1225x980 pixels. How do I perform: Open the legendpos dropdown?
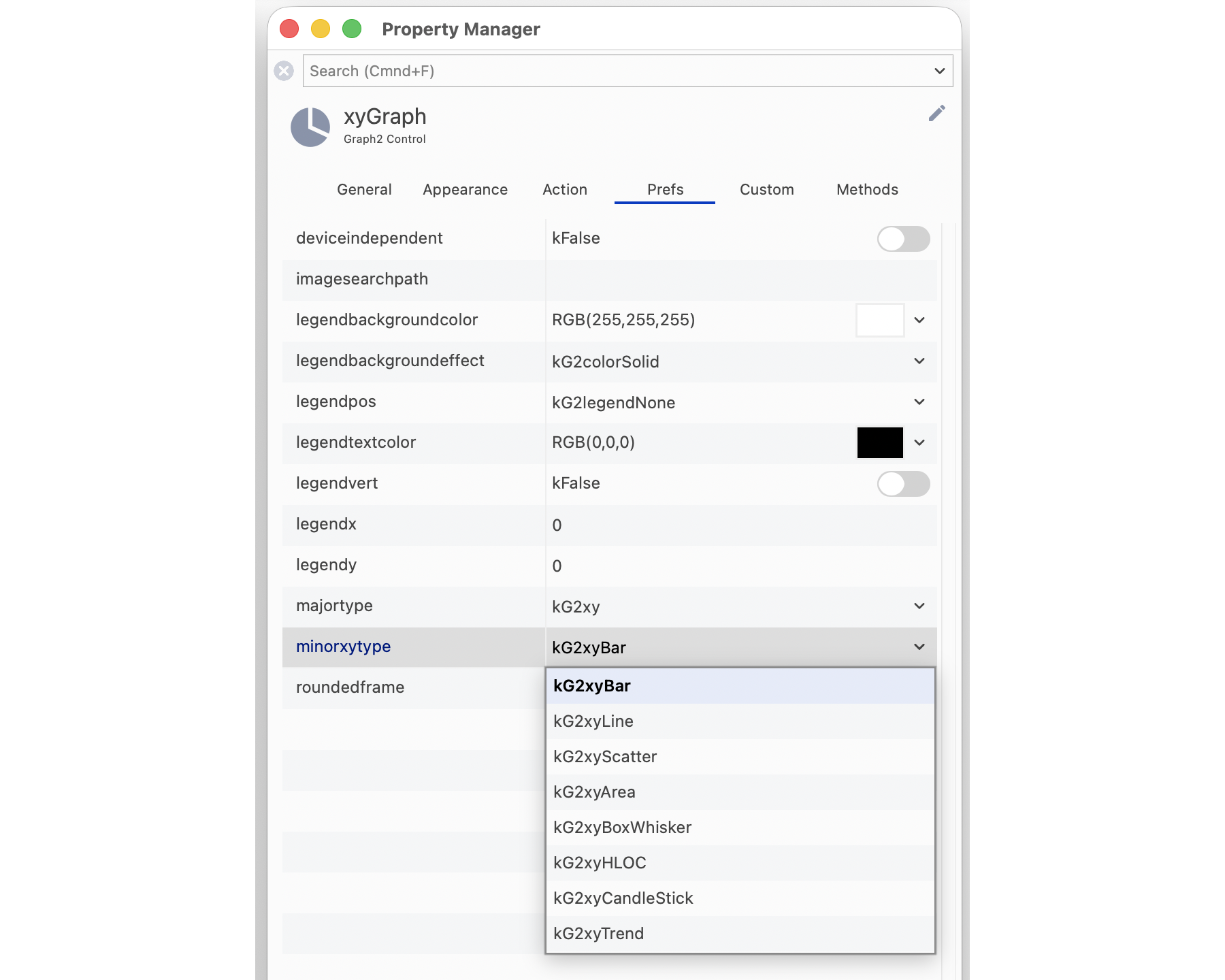[919, 402]
